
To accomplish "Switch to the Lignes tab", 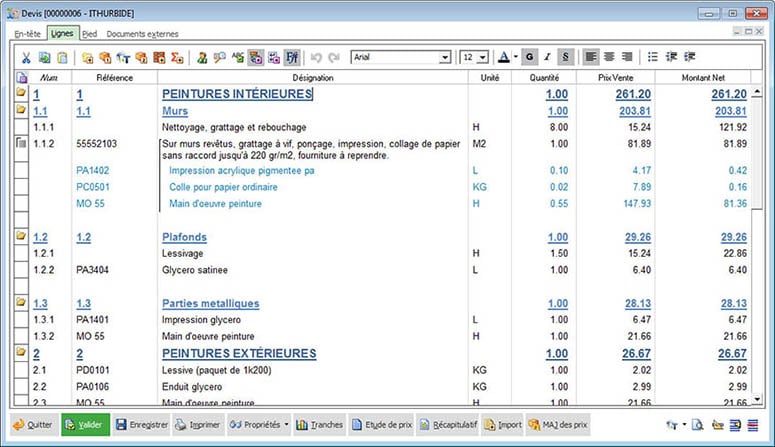I will point(62,34).
